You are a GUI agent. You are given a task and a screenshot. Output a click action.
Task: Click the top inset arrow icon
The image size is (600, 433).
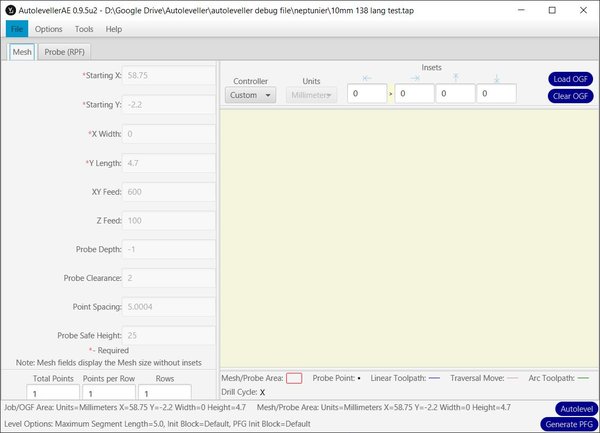point(455,77)
